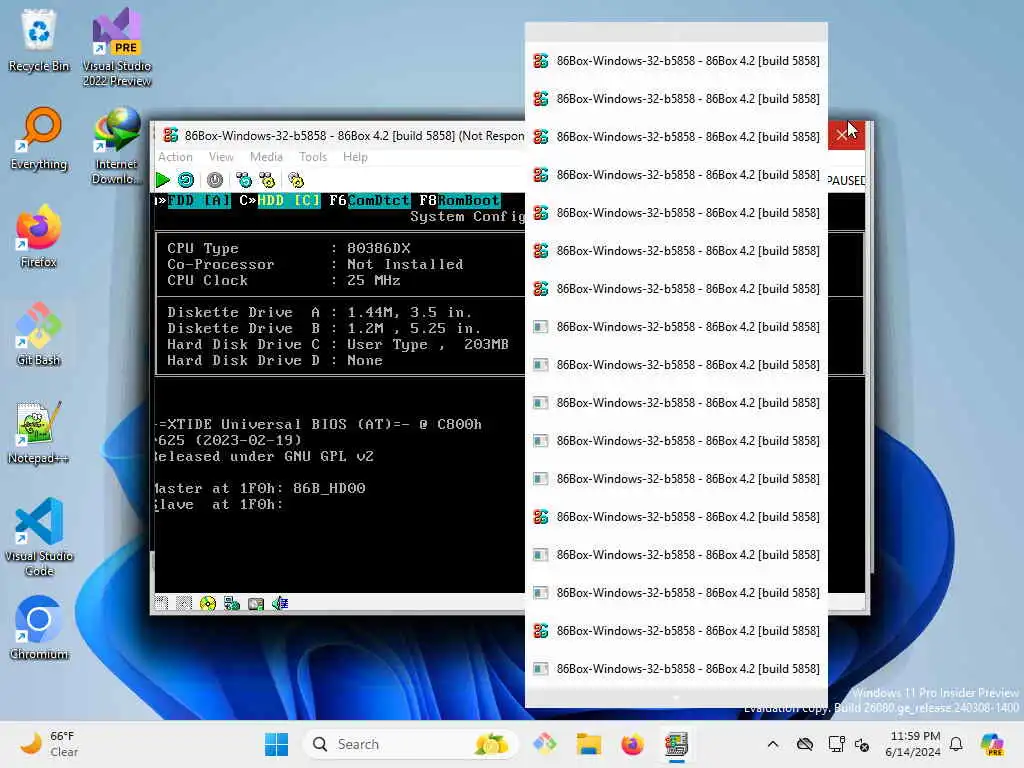Click the '1.44M, 3.5 in.' Diskette Drive A value
This screenshot has height=768, width=1024.
coord(409,312)
